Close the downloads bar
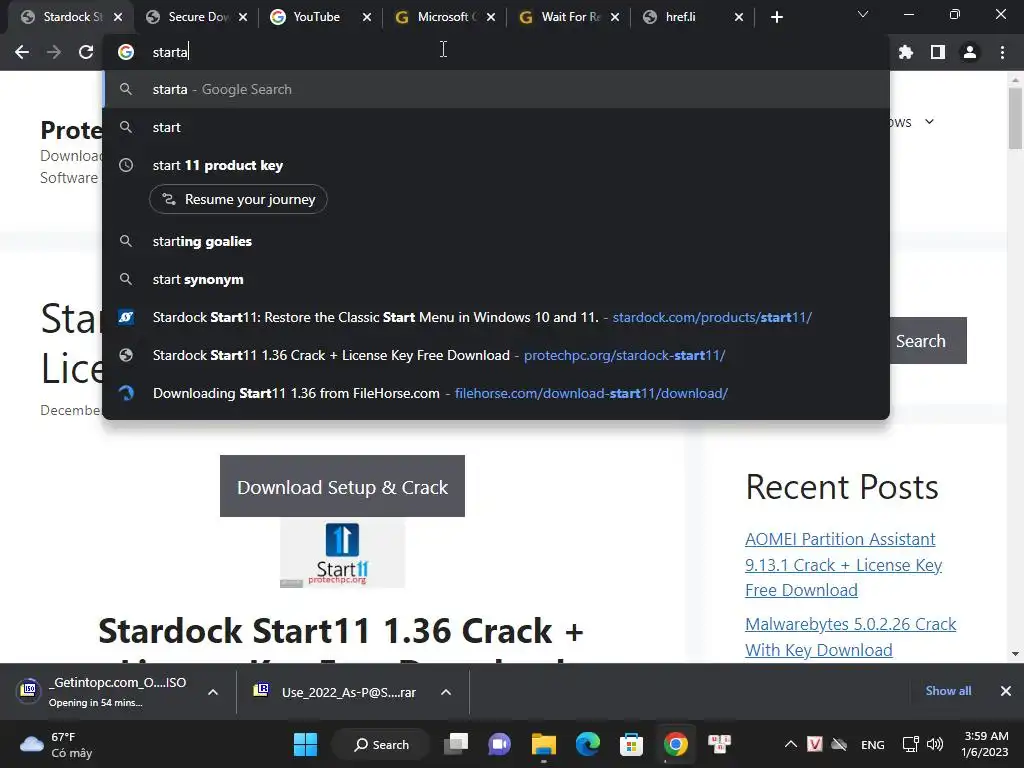 tap(1006, 691)
